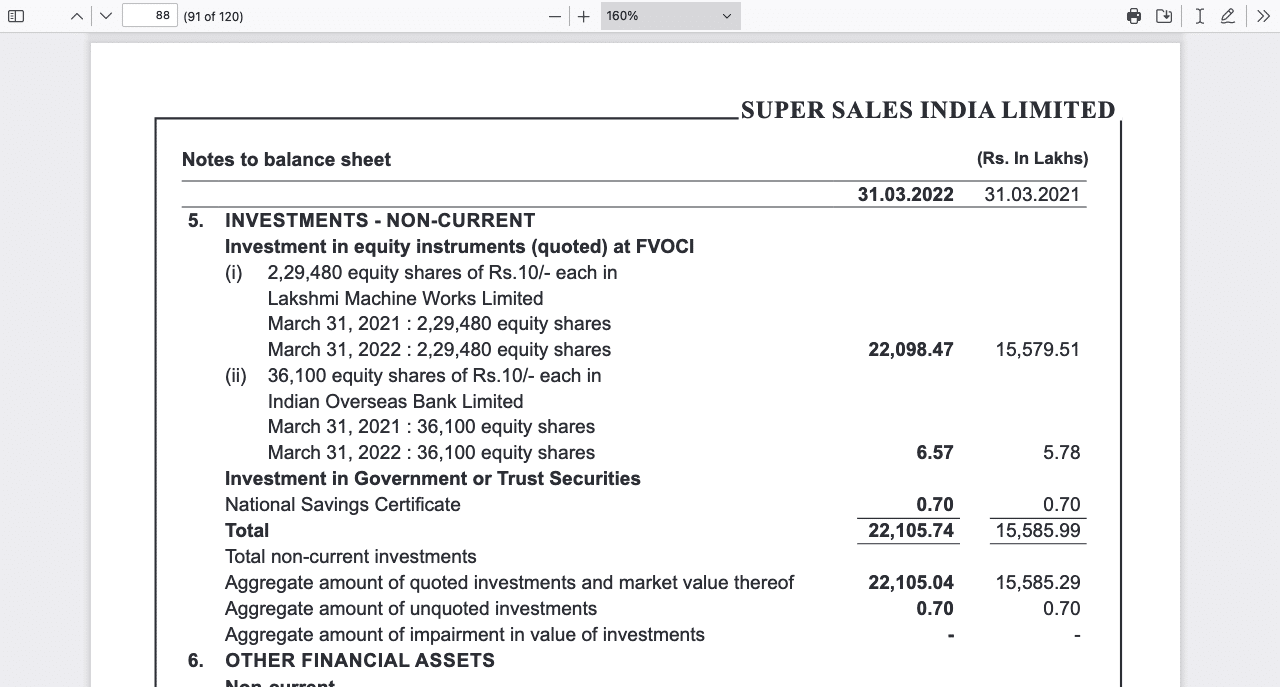
Task: Click the page number field showing 88
Action: click(x=150, y=16)
